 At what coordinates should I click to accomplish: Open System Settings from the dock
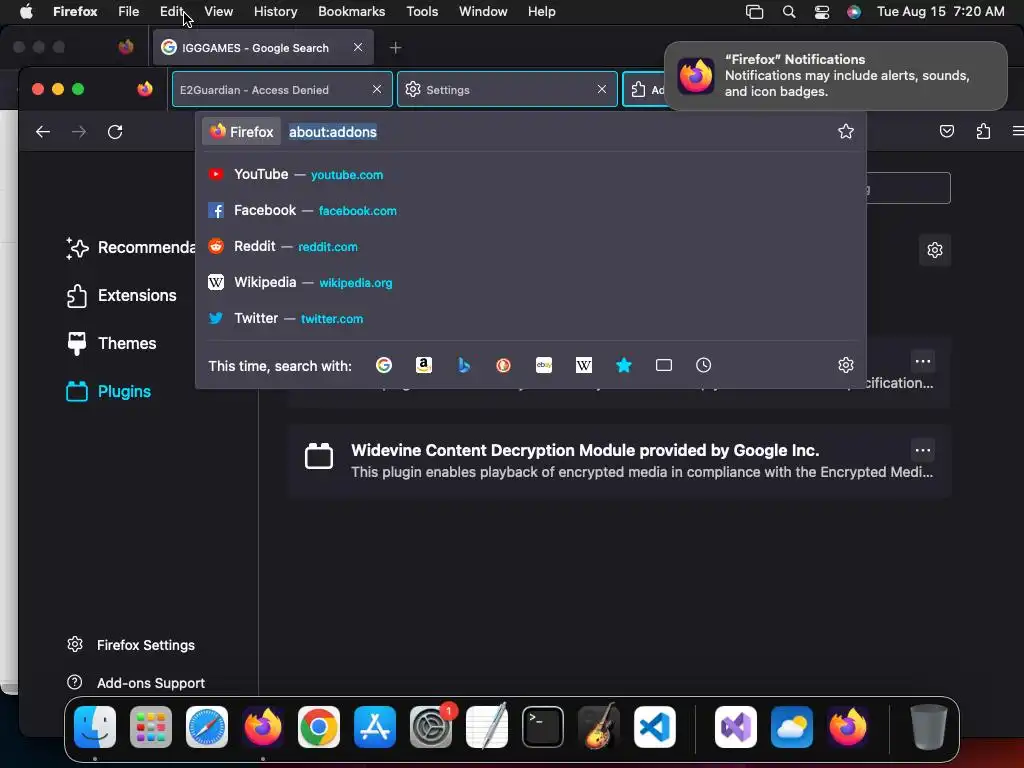pyautogui.click(x=431, y=727)
